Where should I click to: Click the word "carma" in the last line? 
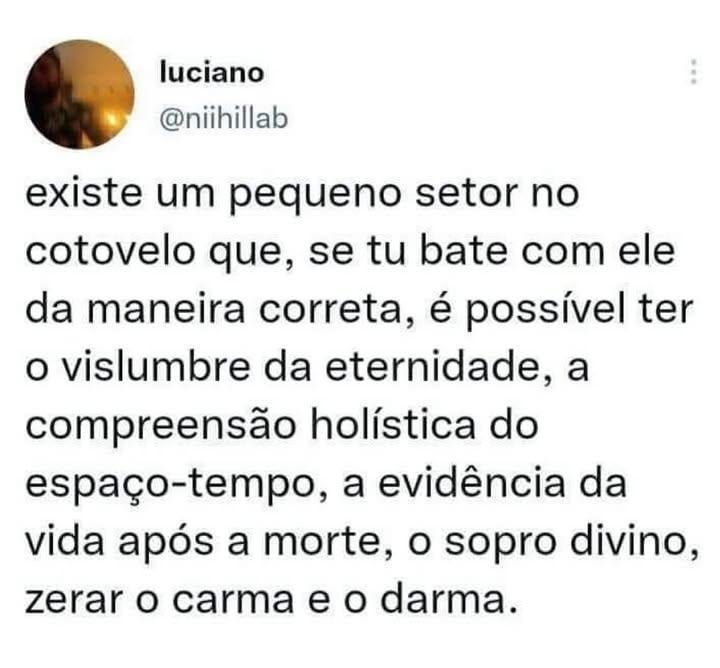(233, 600)
